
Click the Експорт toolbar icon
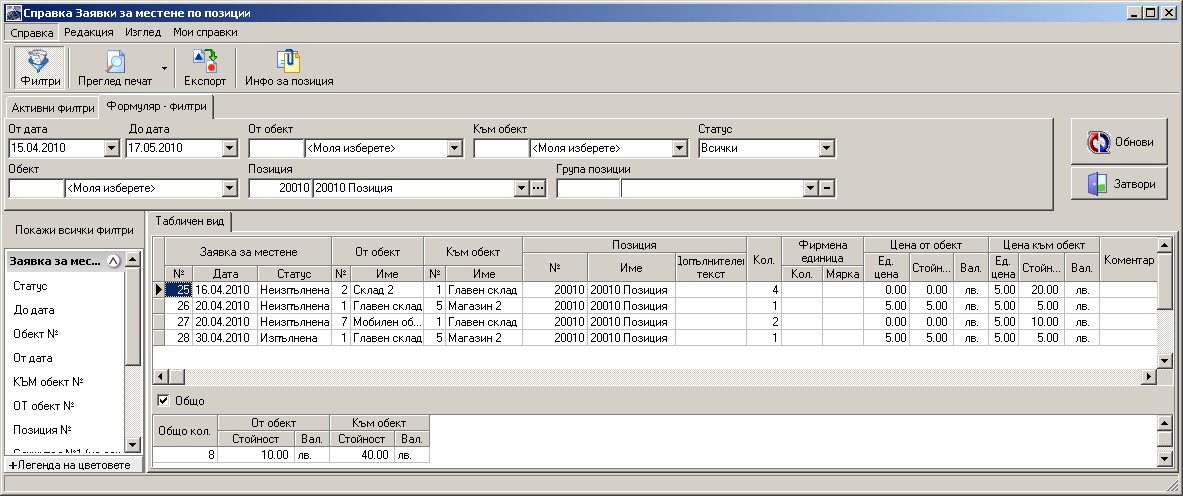click(204, 68)
